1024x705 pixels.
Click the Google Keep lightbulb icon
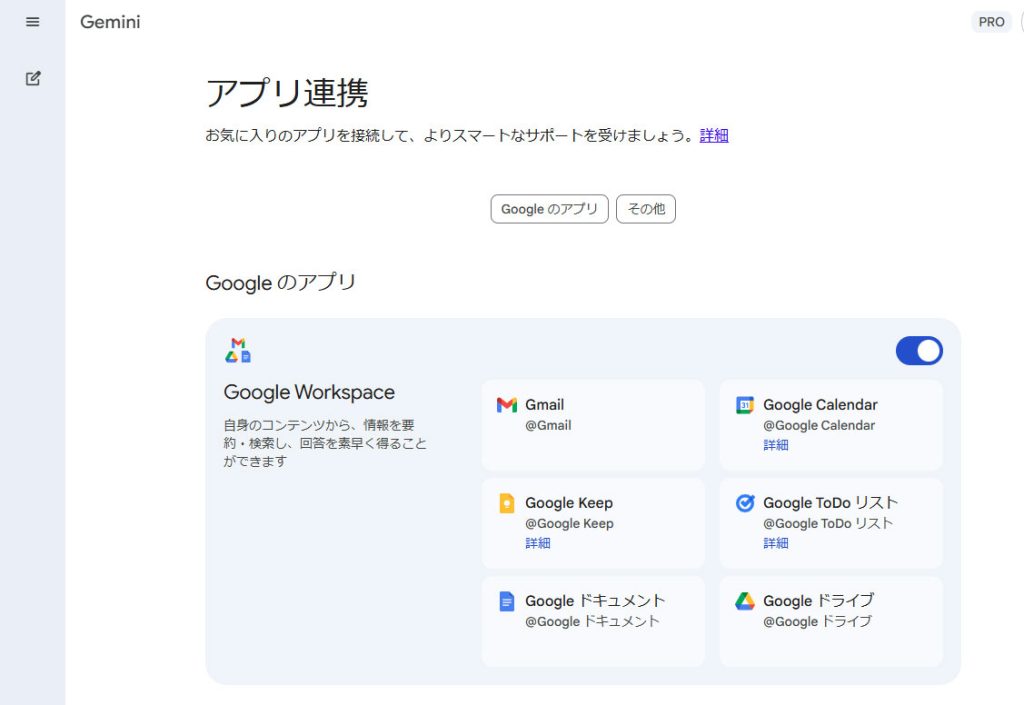(x=507, y=503)
